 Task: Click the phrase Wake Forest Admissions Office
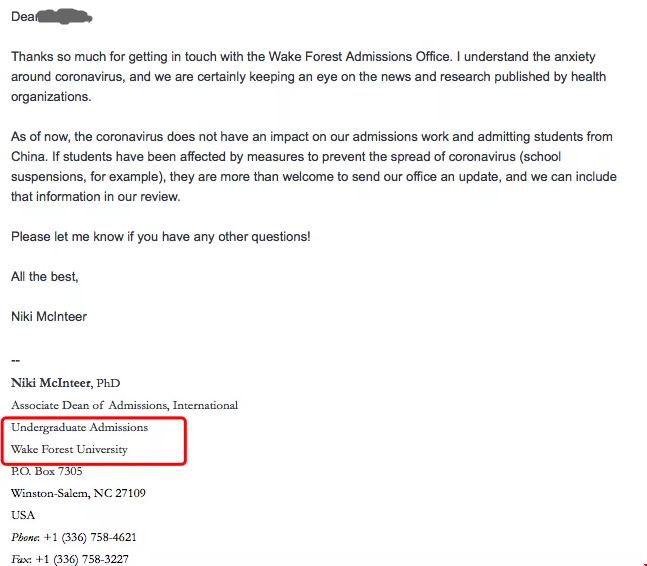coord(359,57)
